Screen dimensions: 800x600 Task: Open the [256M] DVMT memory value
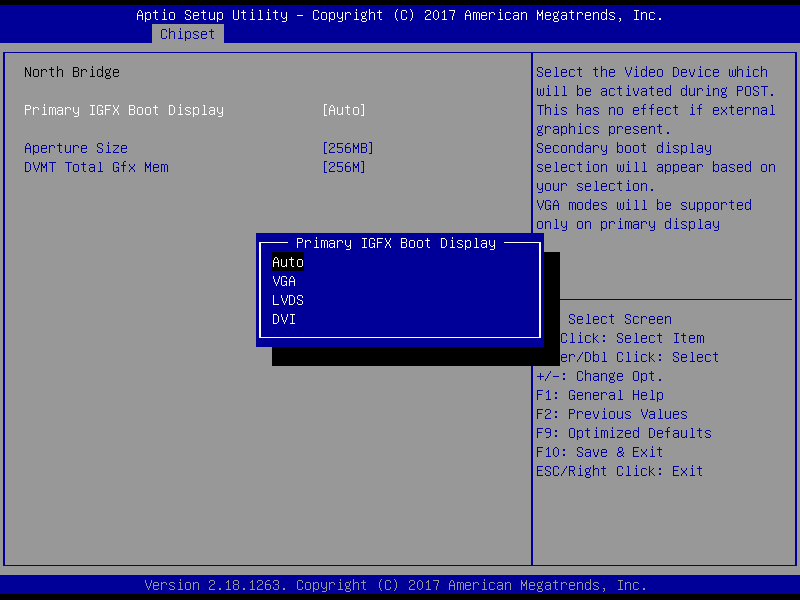pos(344,167)
